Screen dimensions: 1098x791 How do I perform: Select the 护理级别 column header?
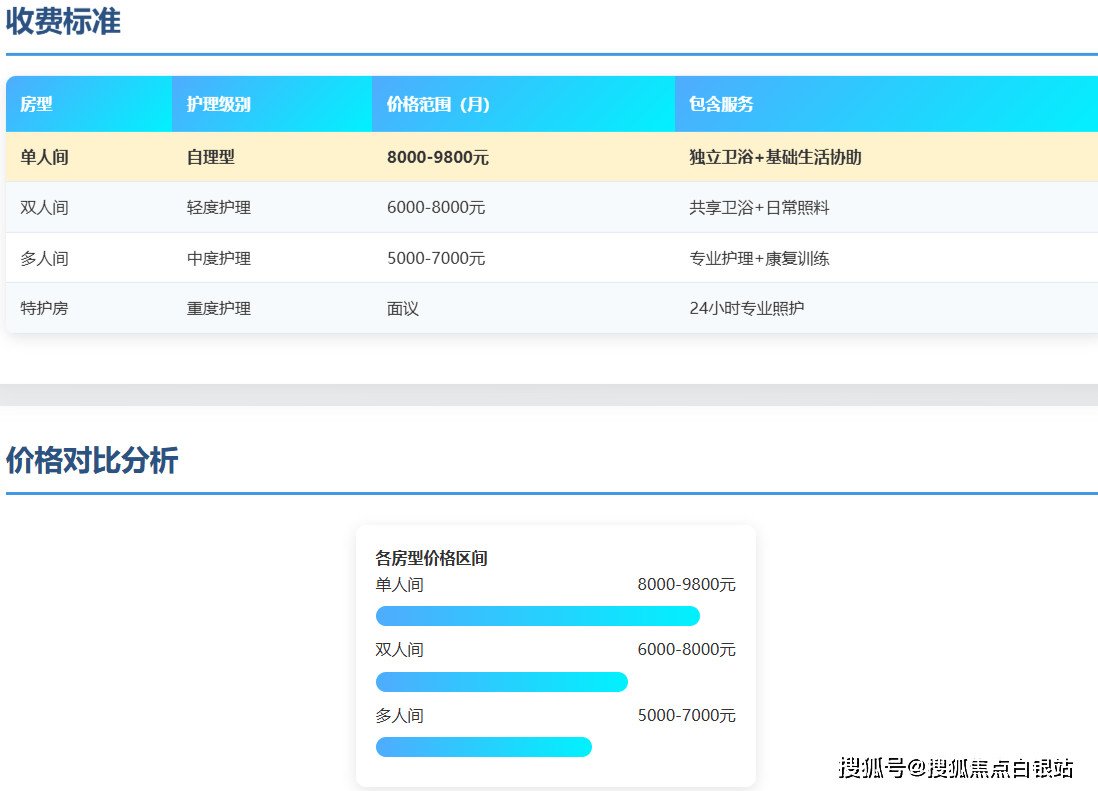[x=218, y=104]
